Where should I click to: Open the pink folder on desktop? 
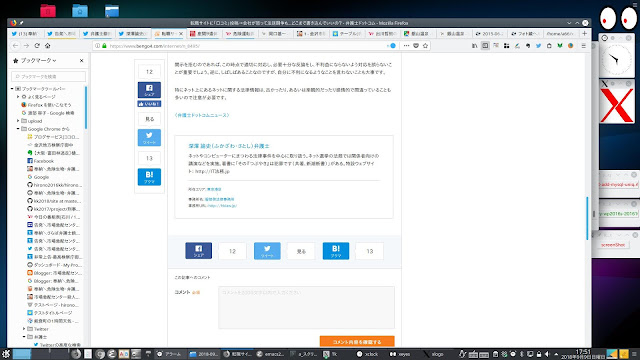coord(48,11)
